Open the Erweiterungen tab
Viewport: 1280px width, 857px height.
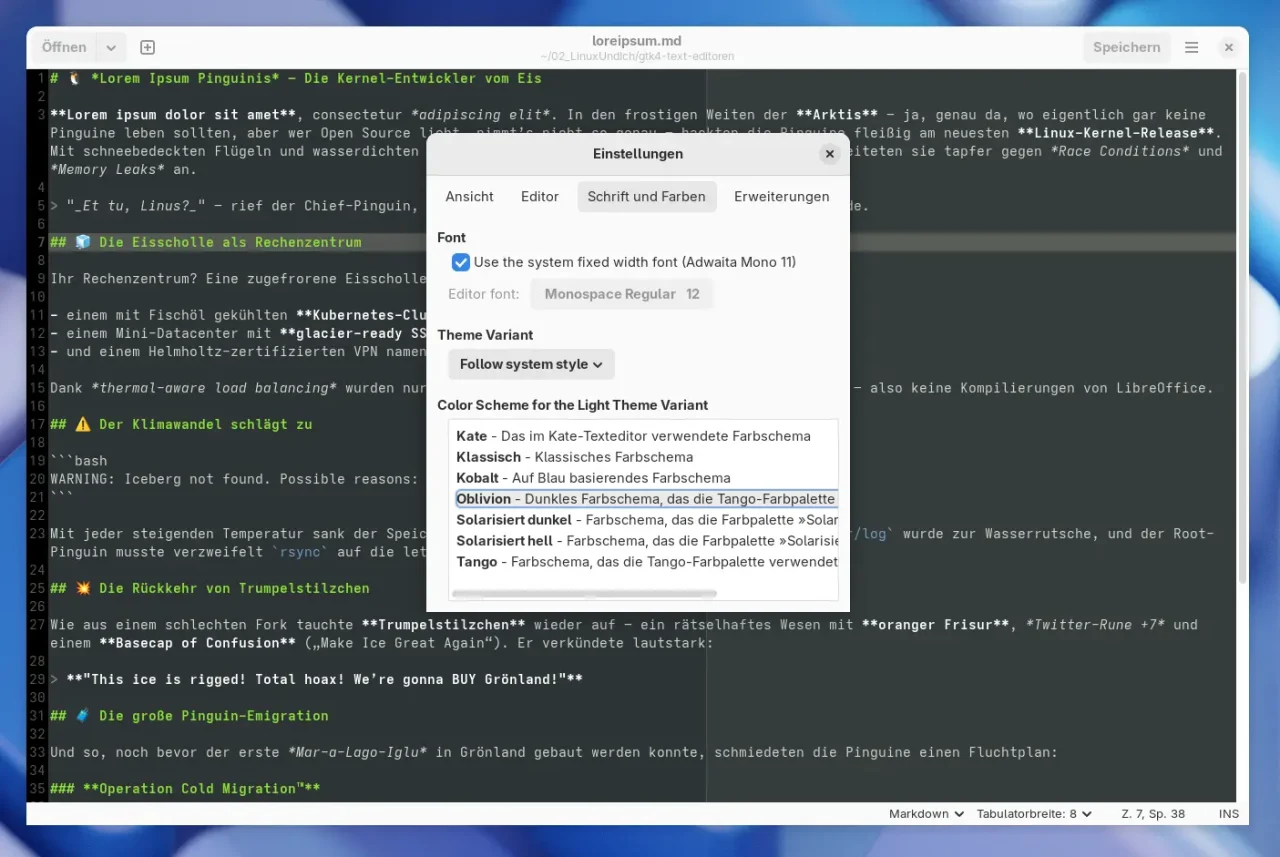[x=781, y=196]
